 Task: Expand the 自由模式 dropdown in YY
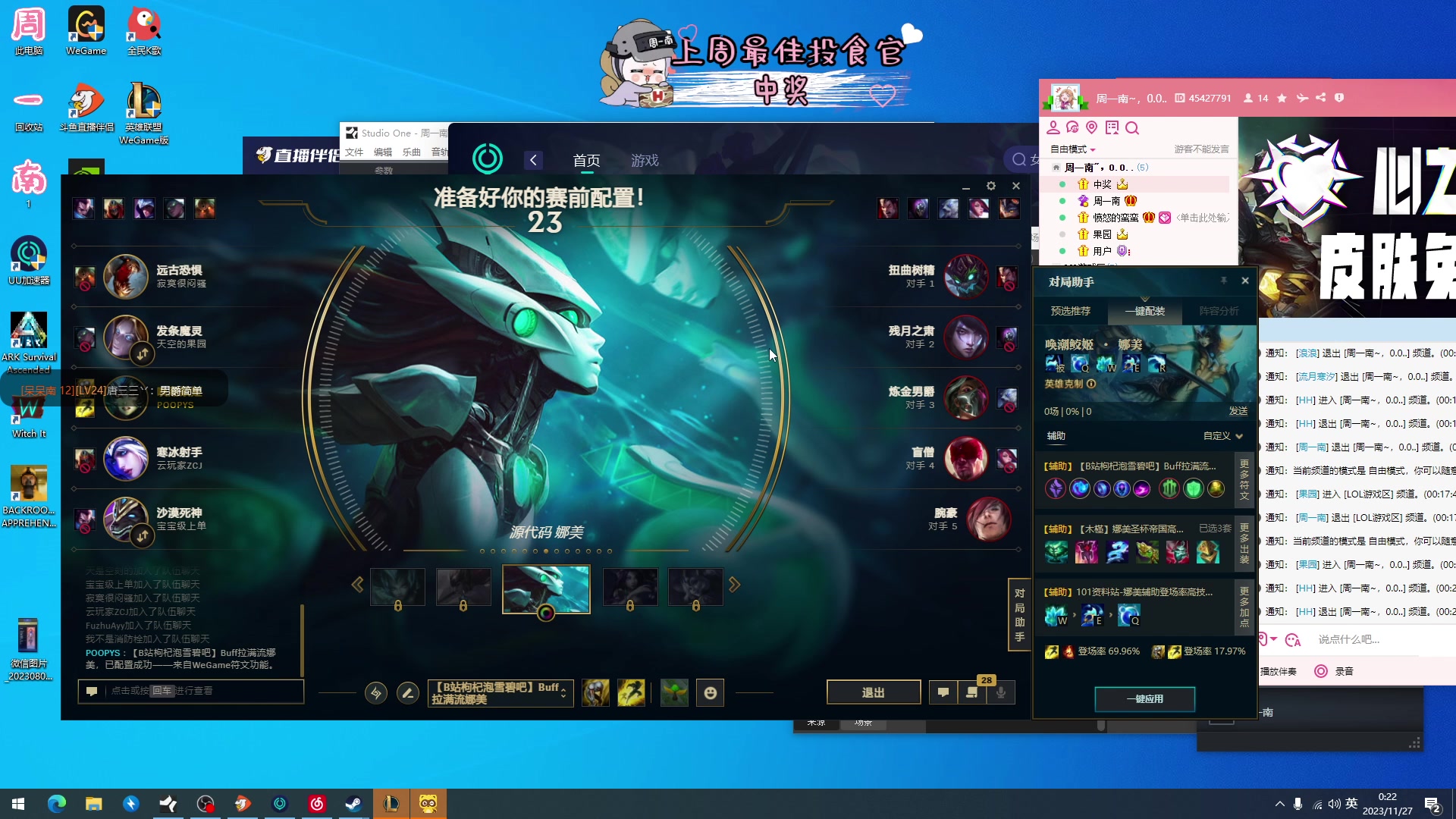tap(1072, 149)
